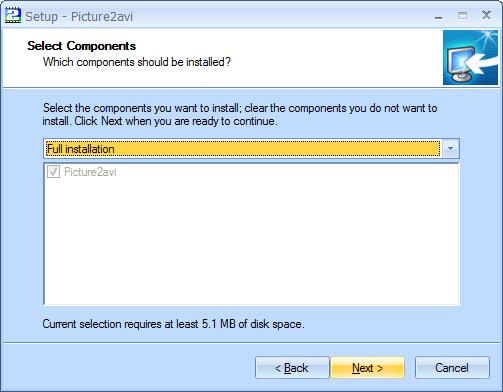Click Next to continue setup
The image size is (503, 392).
pyautogui.click(x=367, y=368)
